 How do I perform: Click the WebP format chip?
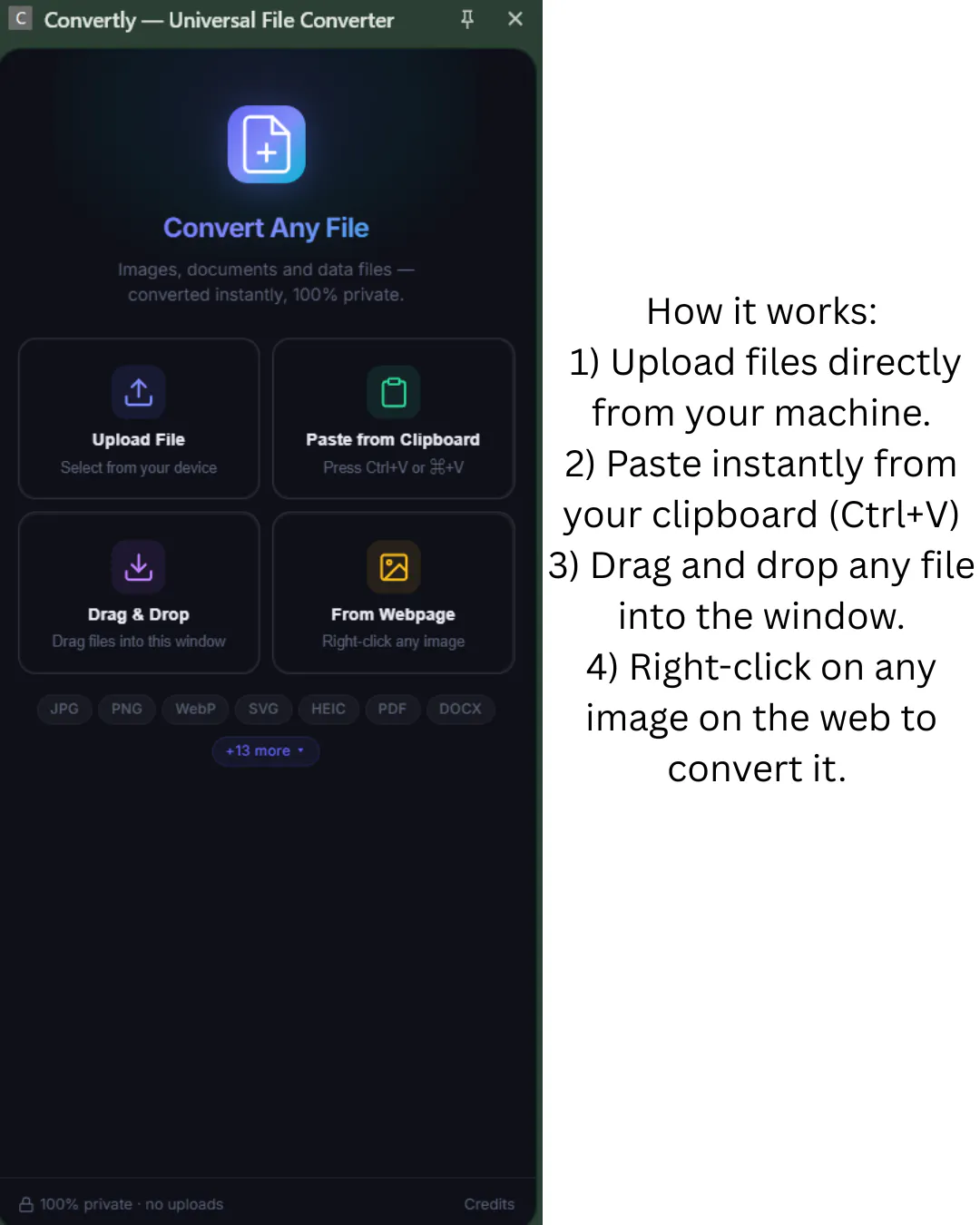tap(195, 709)
